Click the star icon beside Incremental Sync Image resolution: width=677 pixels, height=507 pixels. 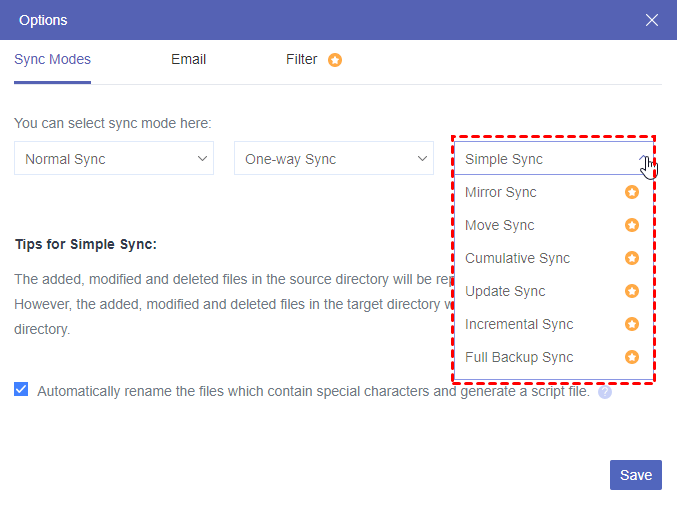631,324
